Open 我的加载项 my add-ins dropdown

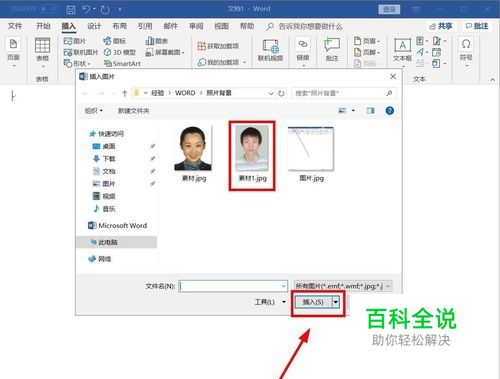pos(222,62)
